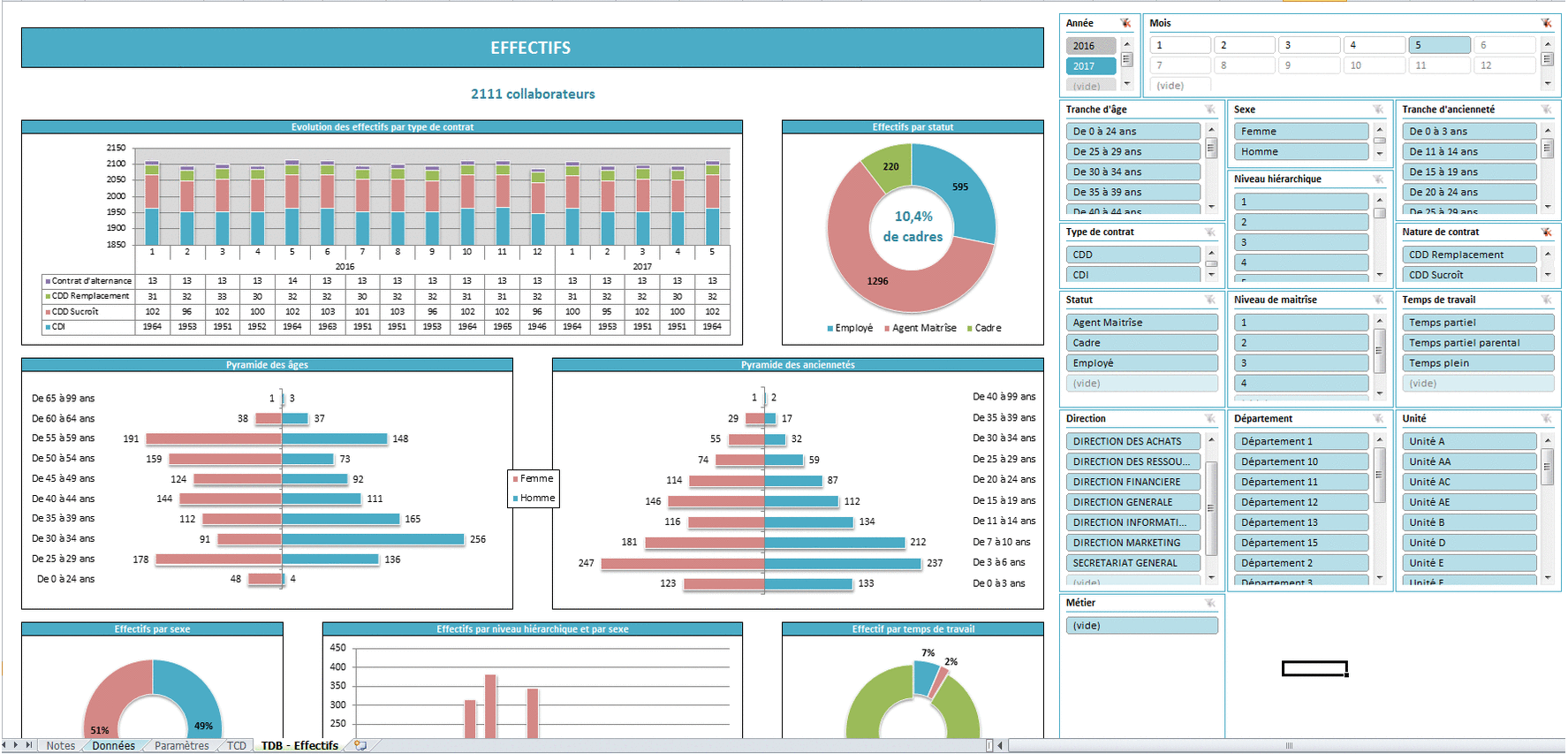Toggle Temps plein in Temps de travail
1568x754 pixels.
pos(1478,363)
